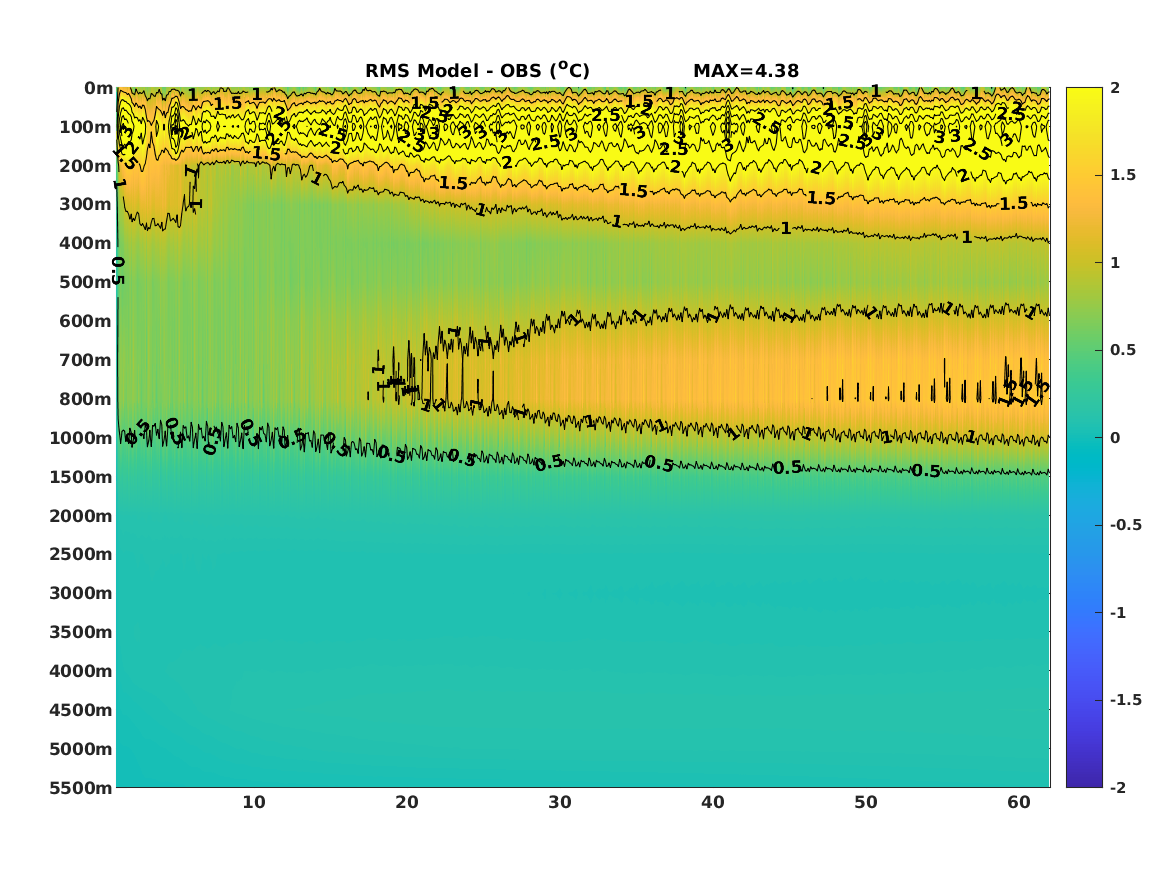Click the x-axis tick label '20'
The width and height of the screenshot is (1167, 875).
[407, 802]
